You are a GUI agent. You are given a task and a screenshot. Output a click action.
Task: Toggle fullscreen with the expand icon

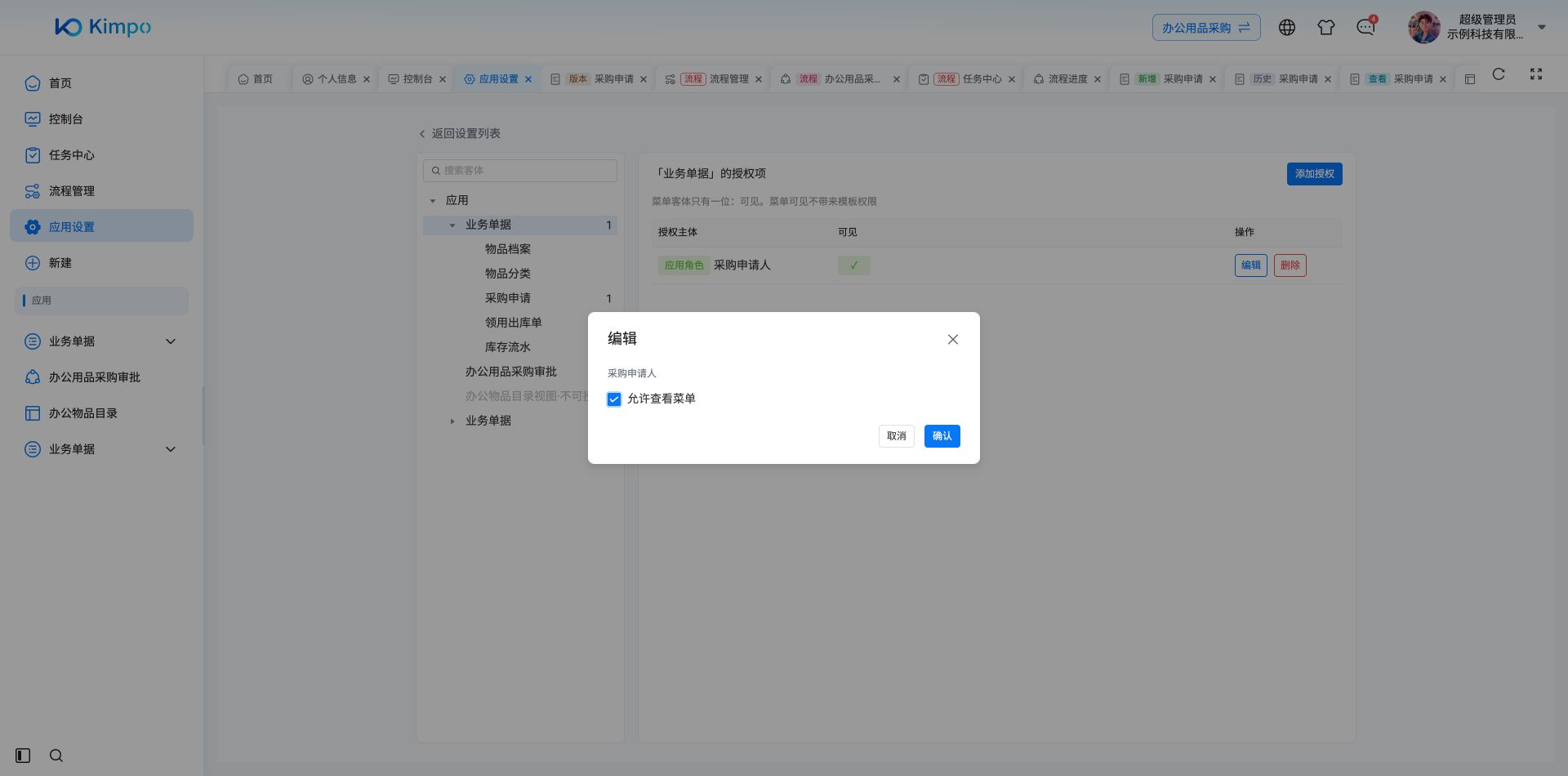(1536, 74)
